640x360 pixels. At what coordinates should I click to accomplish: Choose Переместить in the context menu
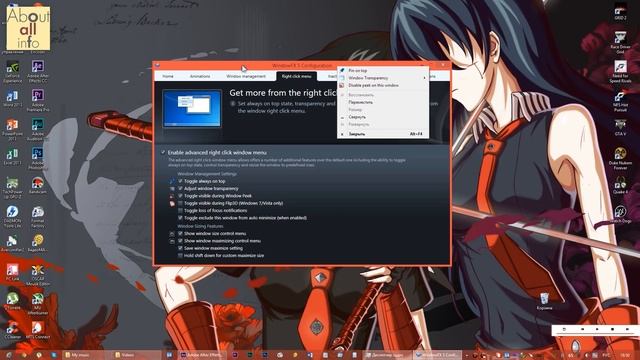tap(383, 102)
